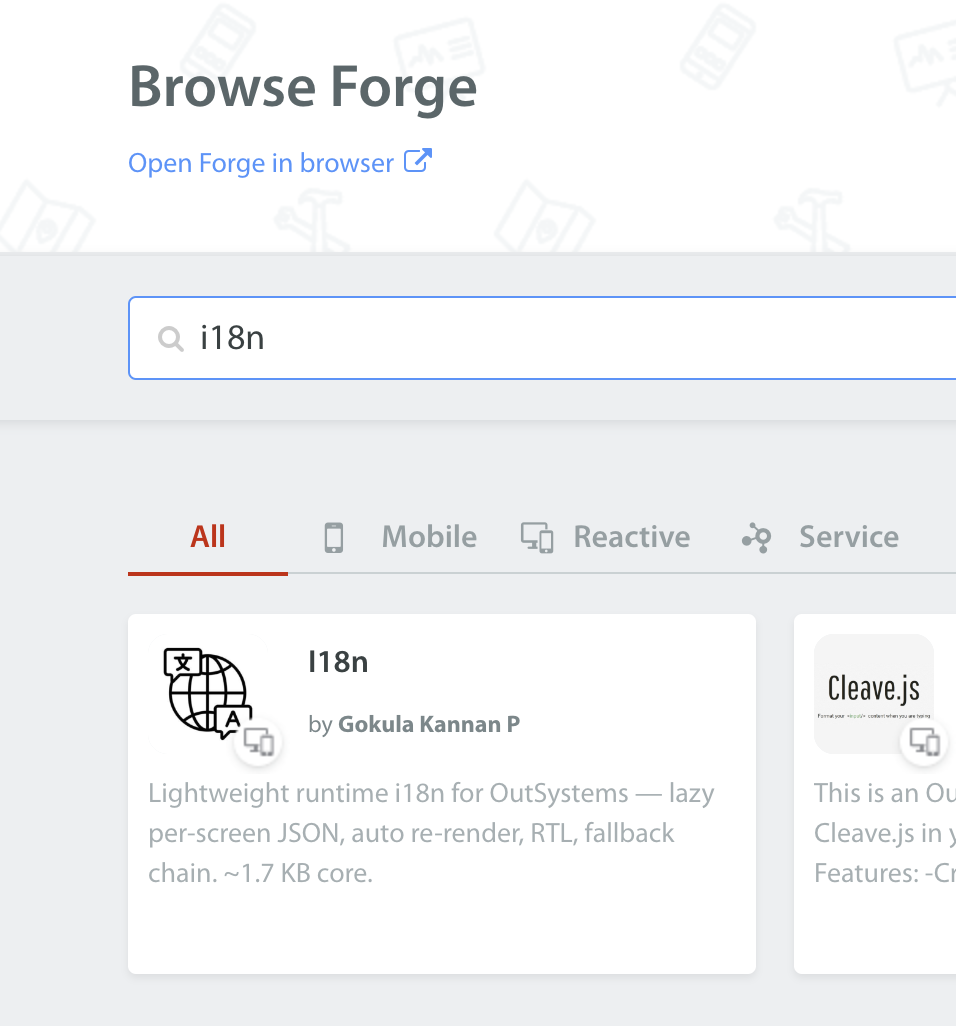
Task: Click the reactive badge on I18n logo
Action: coord(258,742)
